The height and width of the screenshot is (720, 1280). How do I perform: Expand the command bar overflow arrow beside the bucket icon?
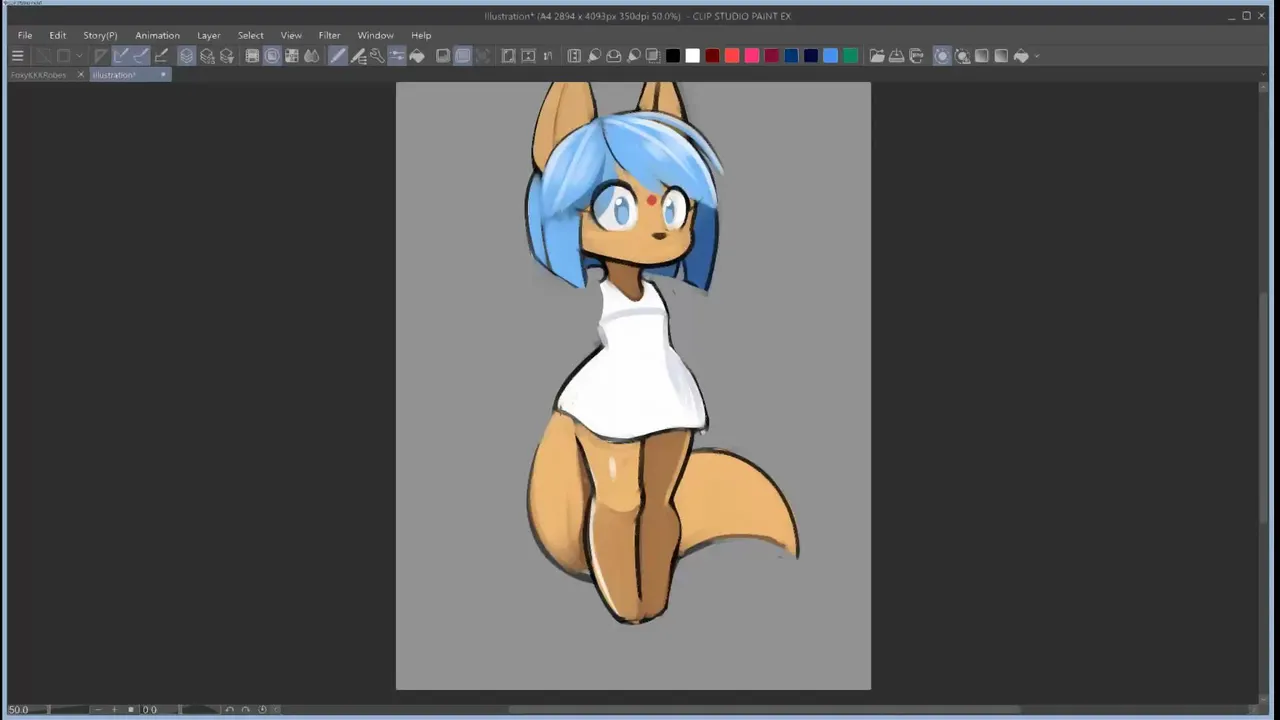point(1037,56)
